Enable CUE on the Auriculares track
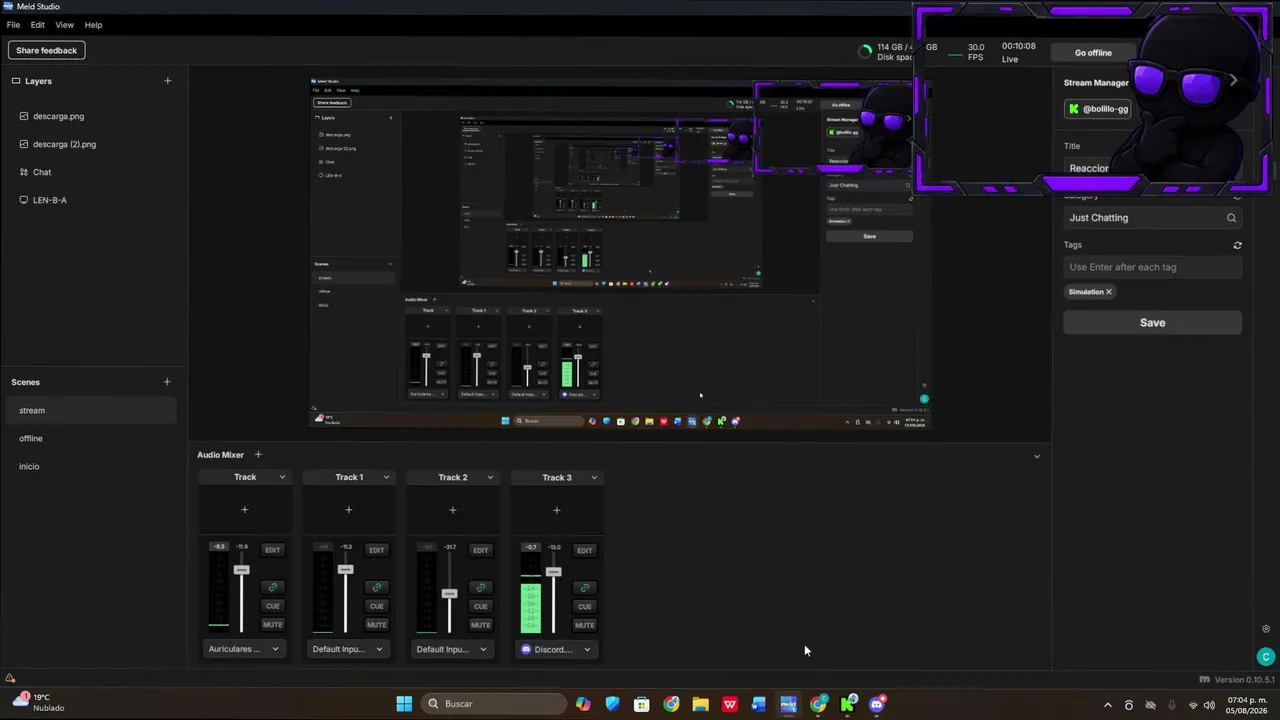This screenshot has width=1280, height=720. (x=272, y=606)
